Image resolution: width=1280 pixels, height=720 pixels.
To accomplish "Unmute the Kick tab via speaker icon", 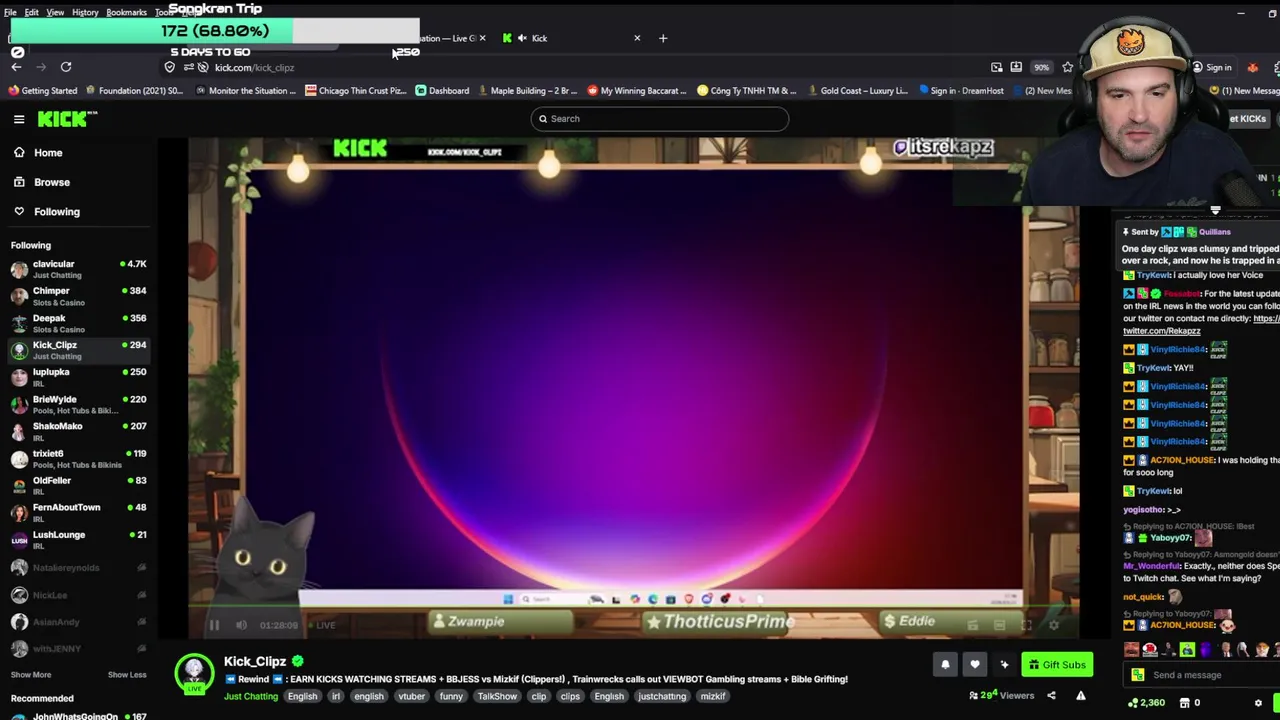I will [522, 38].
